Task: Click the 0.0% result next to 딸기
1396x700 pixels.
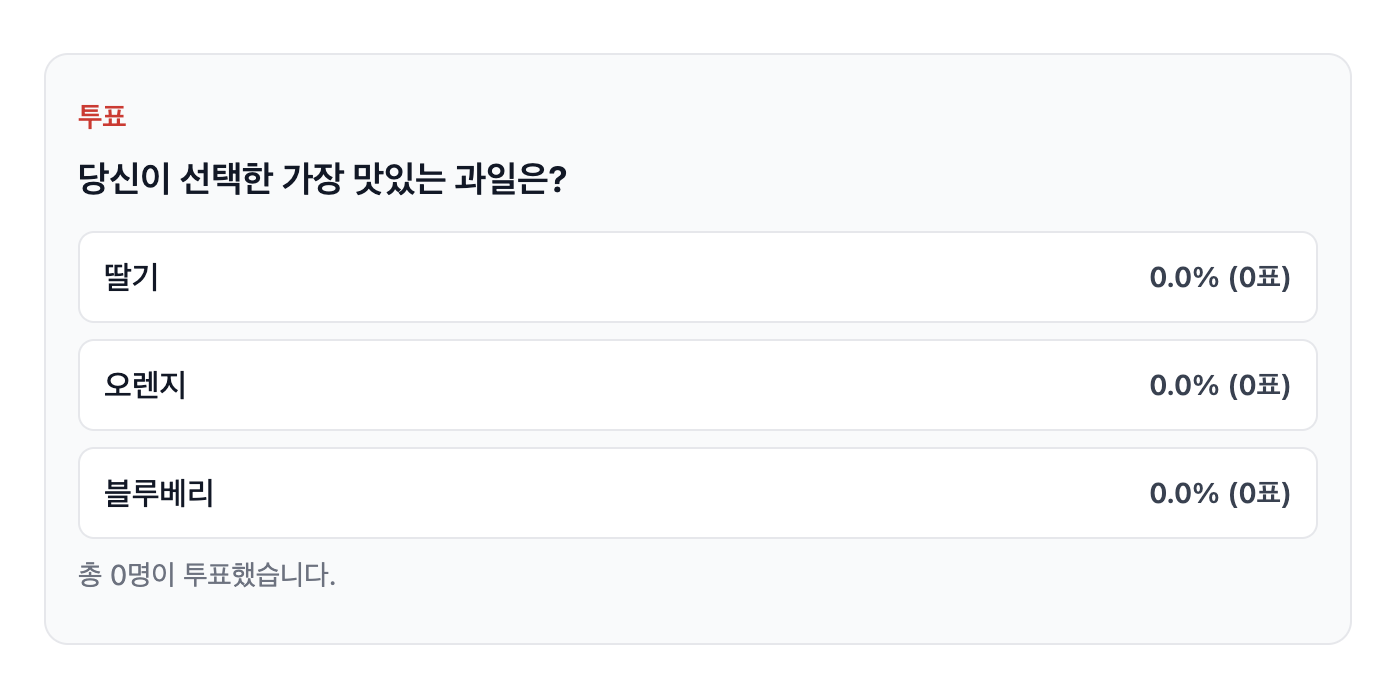Action: [x=1184, y=277]
